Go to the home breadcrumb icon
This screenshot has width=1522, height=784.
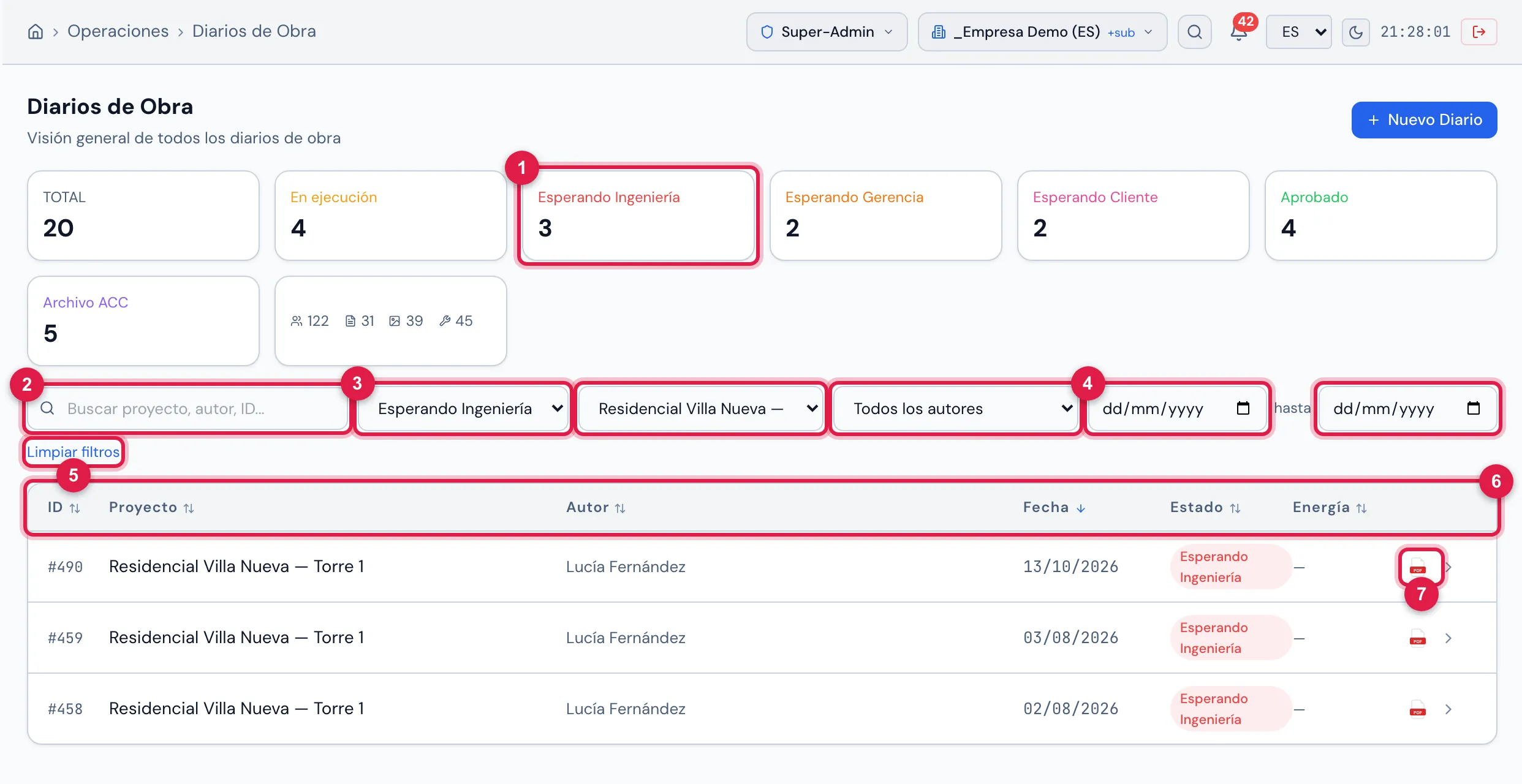pyautogui.click(x=36, y=31)
